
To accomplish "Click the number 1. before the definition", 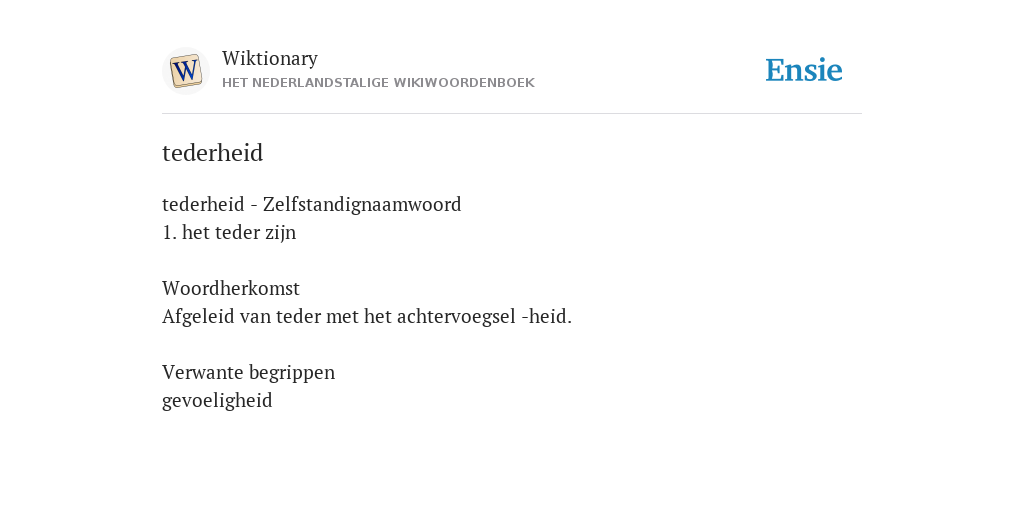I will (x=169, y=232).
